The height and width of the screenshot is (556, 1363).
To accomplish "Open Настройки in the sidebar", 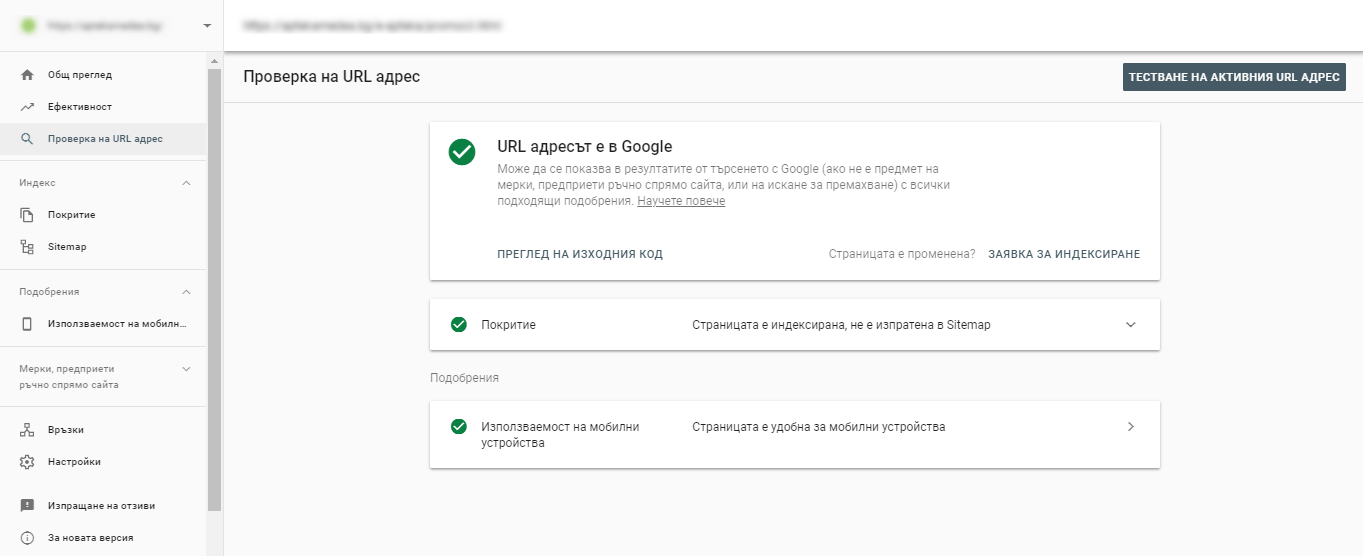I will click(x=103, y=462).
